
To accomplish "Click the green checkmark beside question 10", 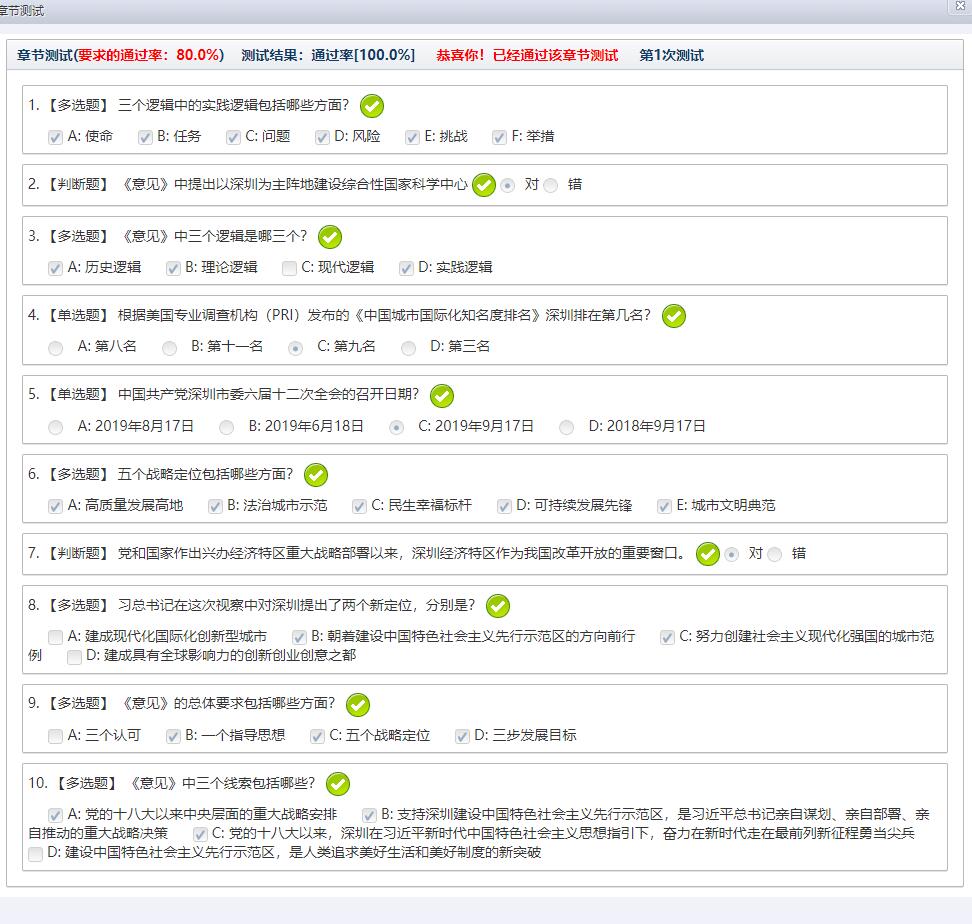I will tap(338, 784).
